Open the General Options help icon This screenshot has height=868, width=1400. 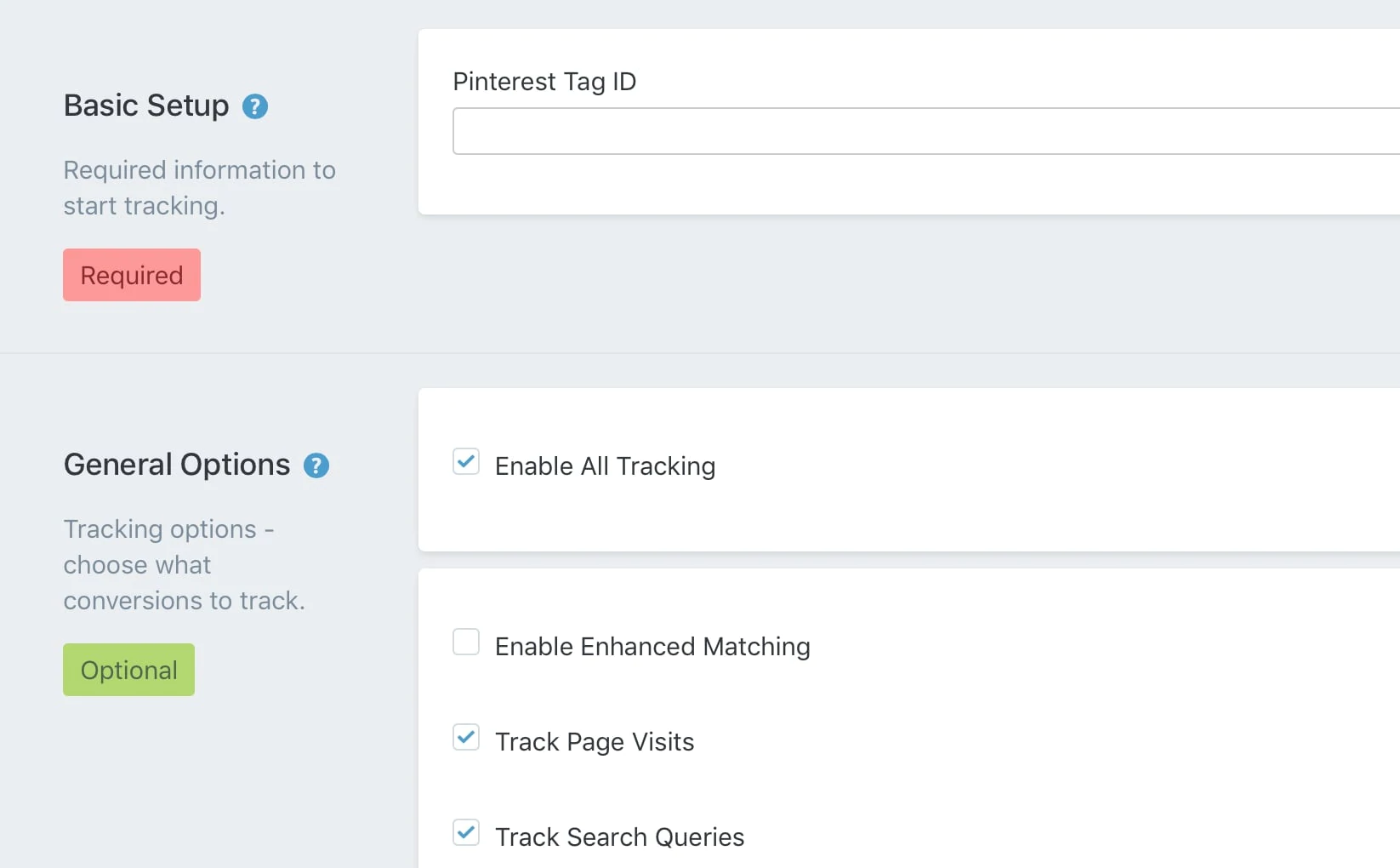pos(316,465)
